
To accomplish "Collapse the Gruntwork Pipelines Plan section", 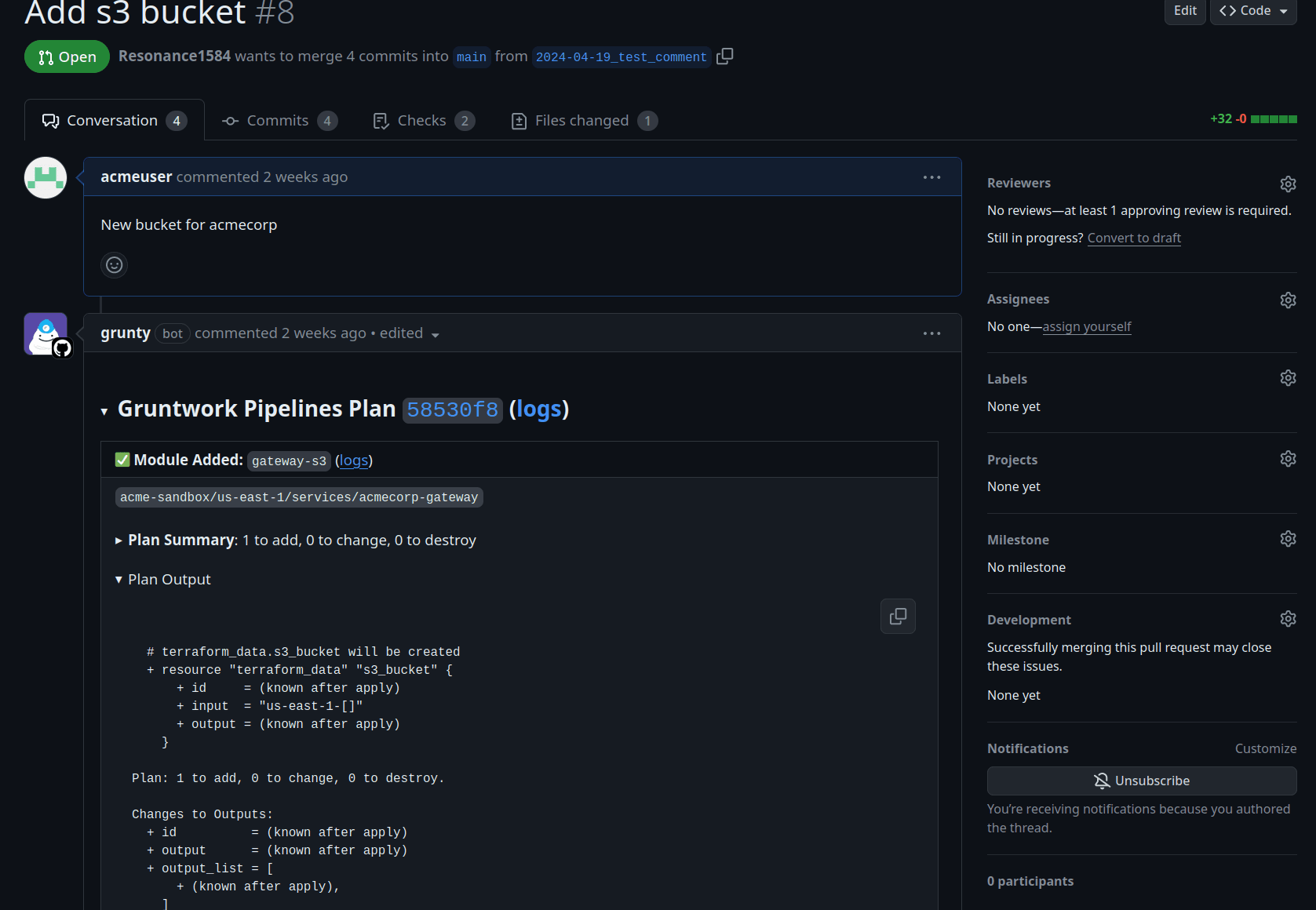I will (104, 411).
